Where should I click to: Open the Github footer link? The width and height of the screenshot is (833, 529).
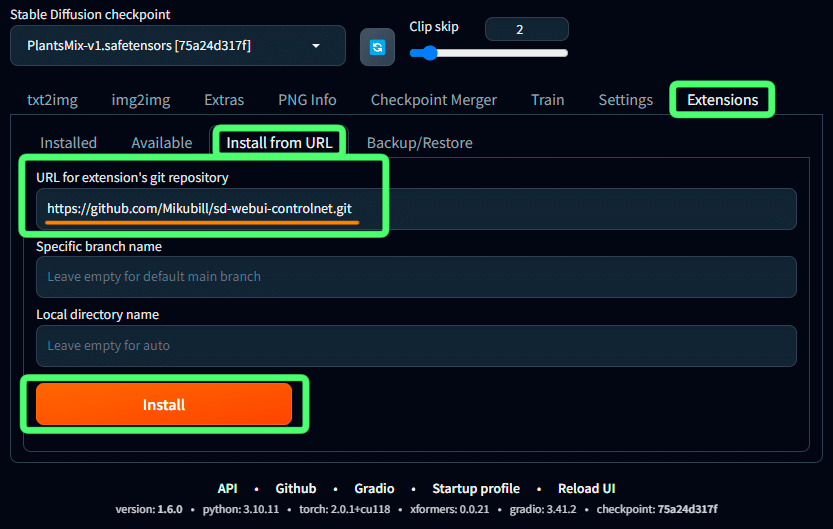[x=295, y=489]
